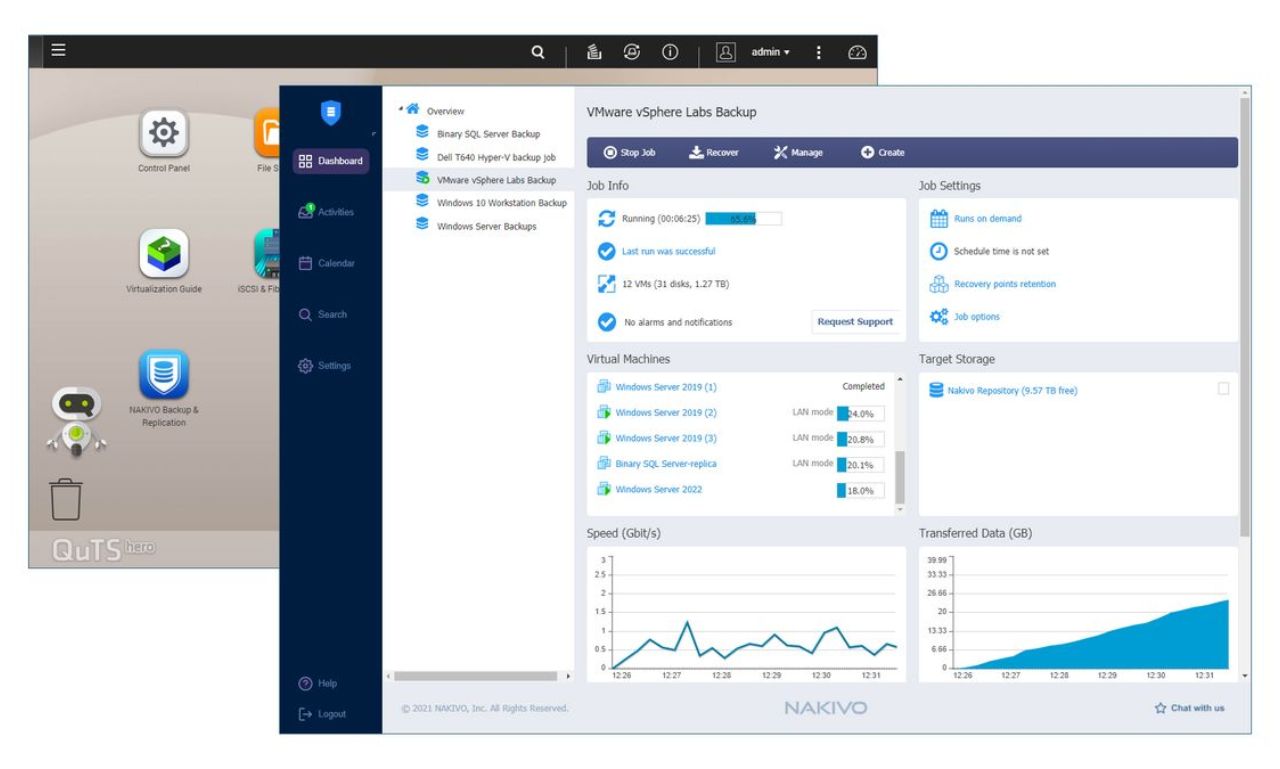Click the search magnifier in QuTS top bar
The height and width of the screenshot is (769, 1280).
point(538,53)
